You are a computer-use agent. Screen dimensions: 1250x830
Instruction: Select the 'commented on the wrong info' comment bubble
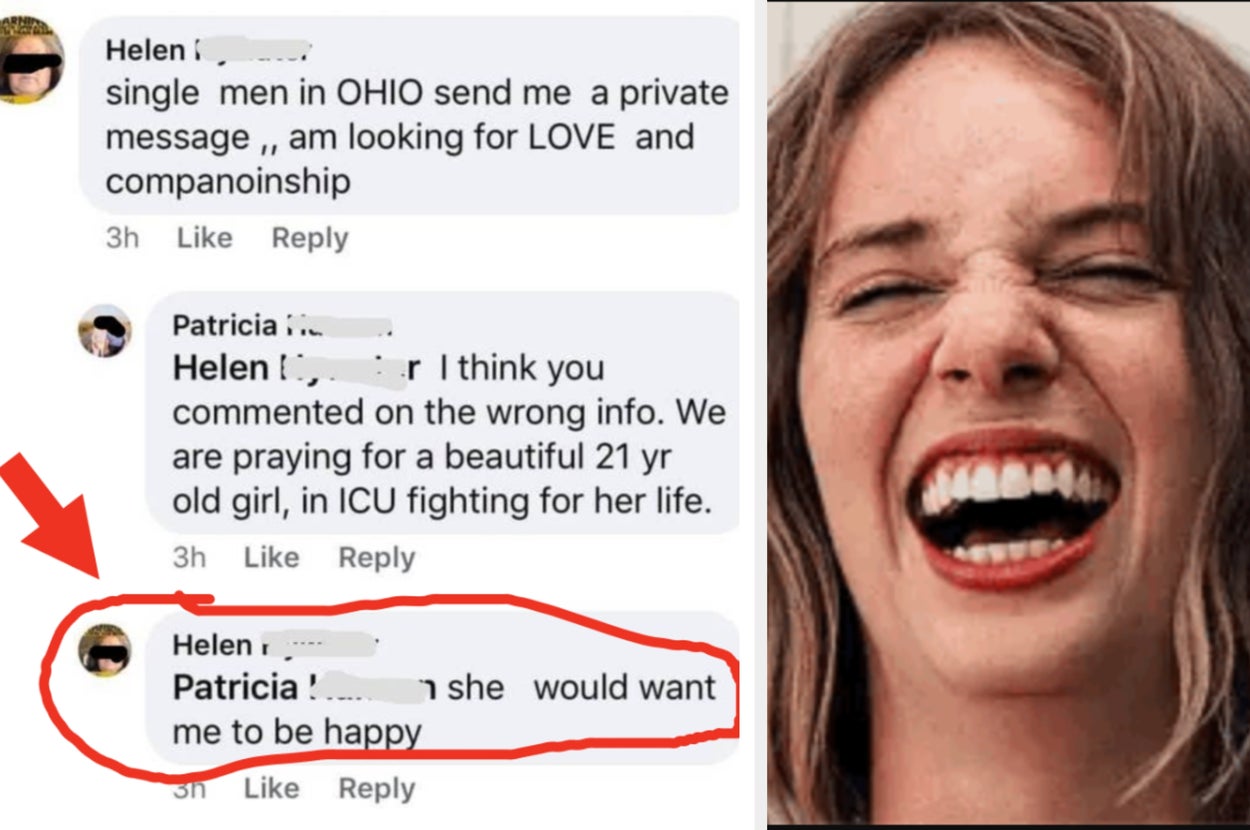click(442, 413)
